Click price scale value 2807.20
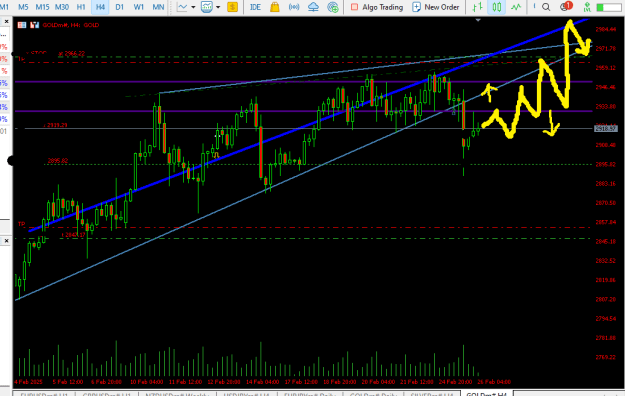625x396 pixels. [x=605, y=299]
